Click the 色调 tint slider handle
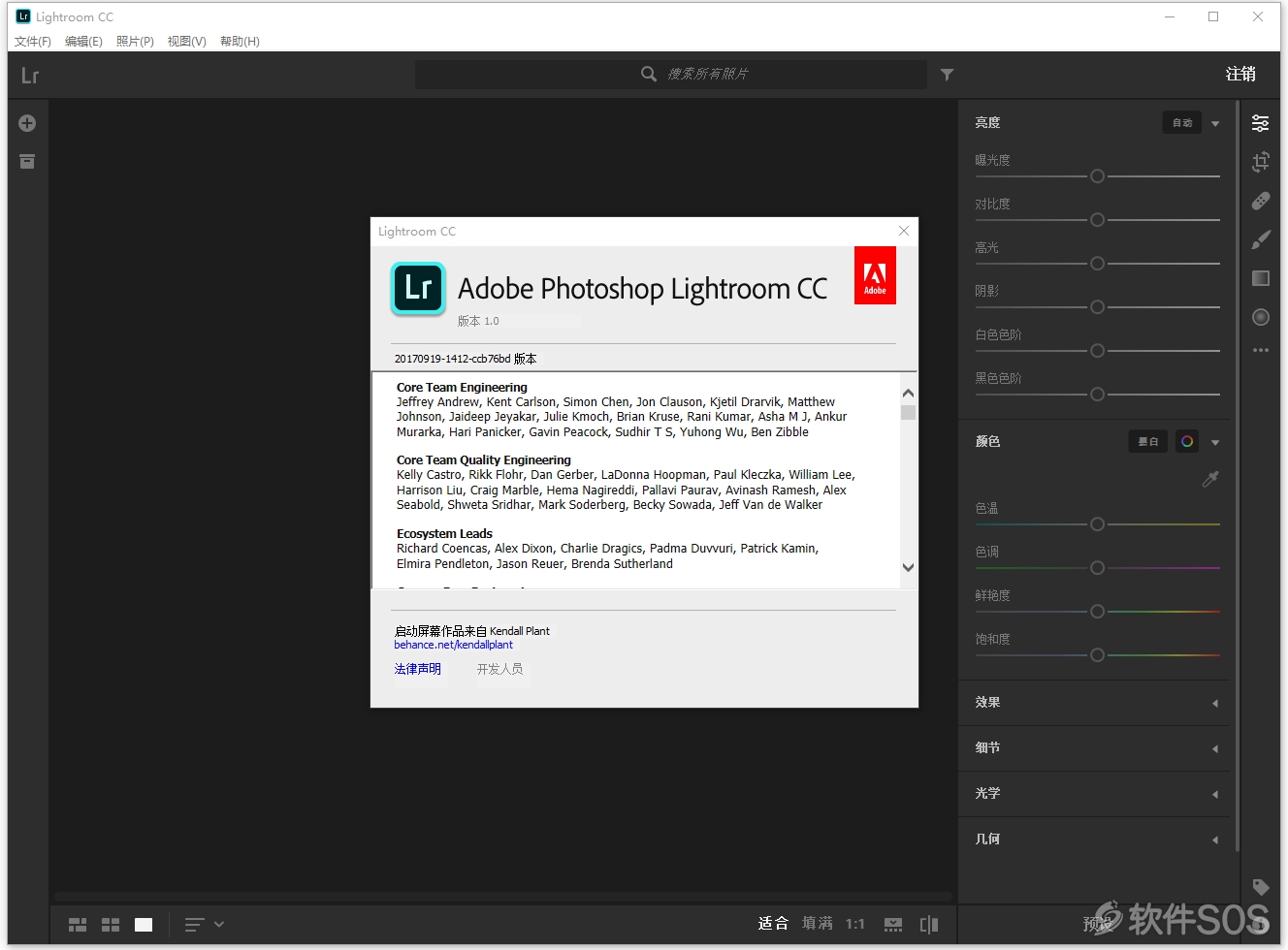This screenshot has width=1288, height=950. coord(1097,568)
